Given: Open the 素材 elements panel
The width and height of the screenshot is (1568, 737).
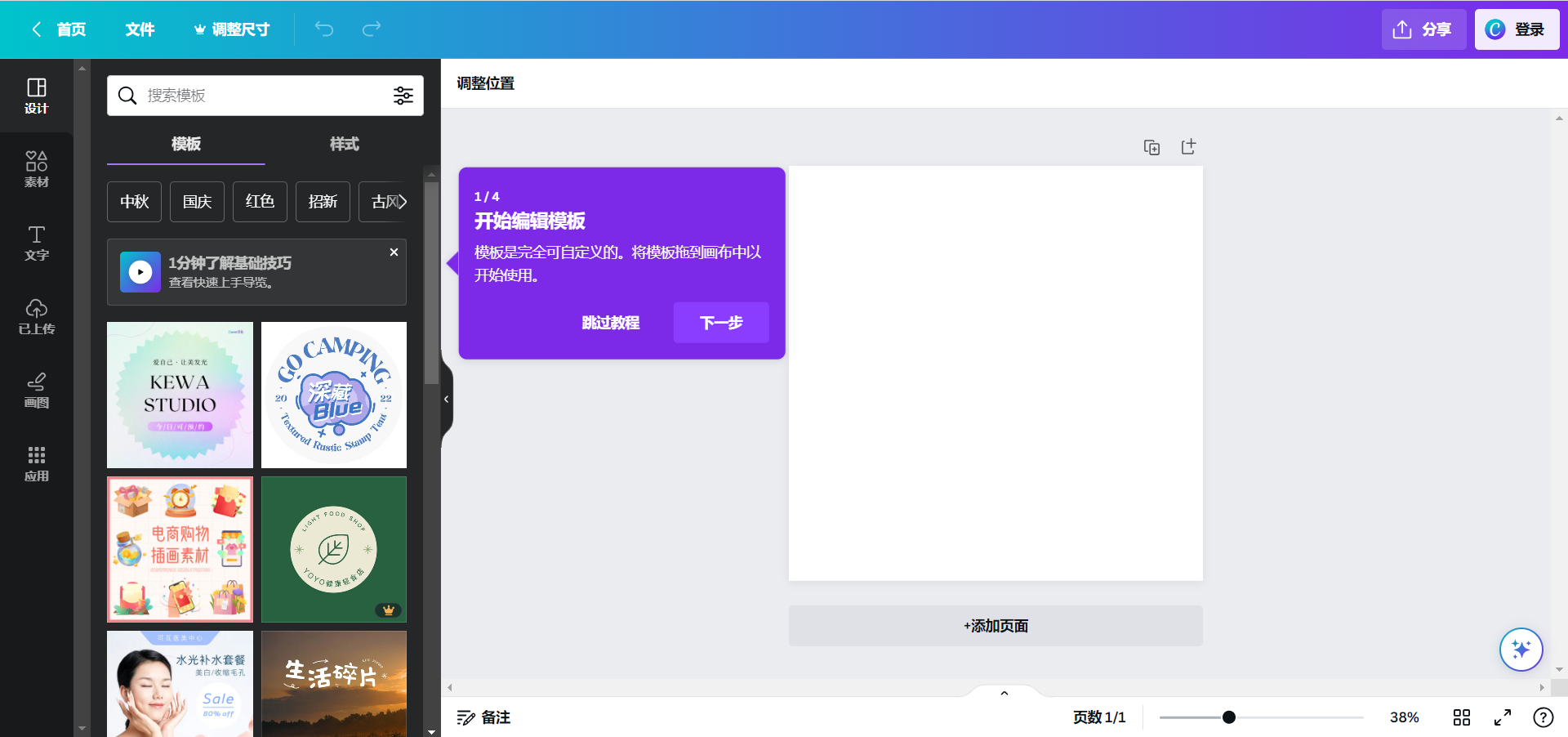Looking at the screenshot, I should [x=36, y=169].
